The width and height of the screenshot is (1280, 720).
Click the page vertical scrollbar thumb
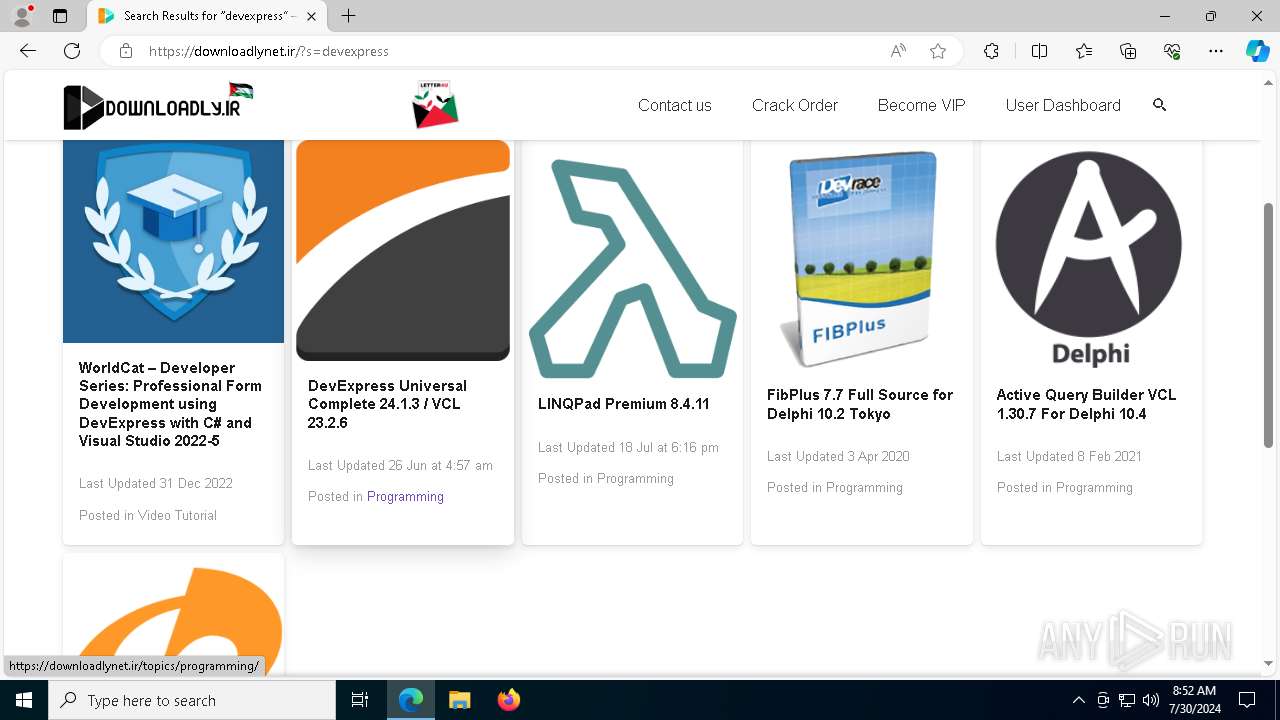pos(1269,325)
